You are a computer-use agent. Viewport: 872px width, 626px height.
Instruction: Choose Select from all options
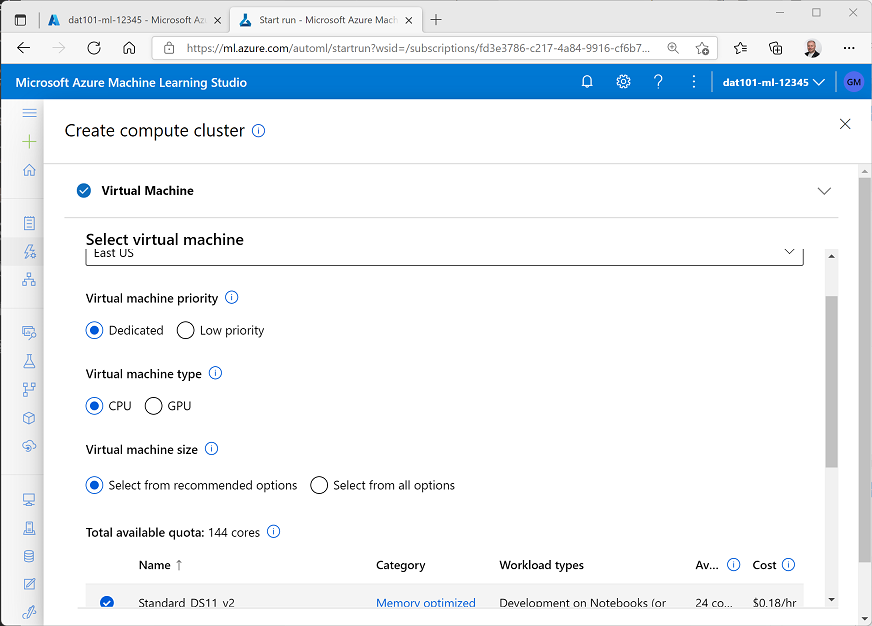(318, 485)
